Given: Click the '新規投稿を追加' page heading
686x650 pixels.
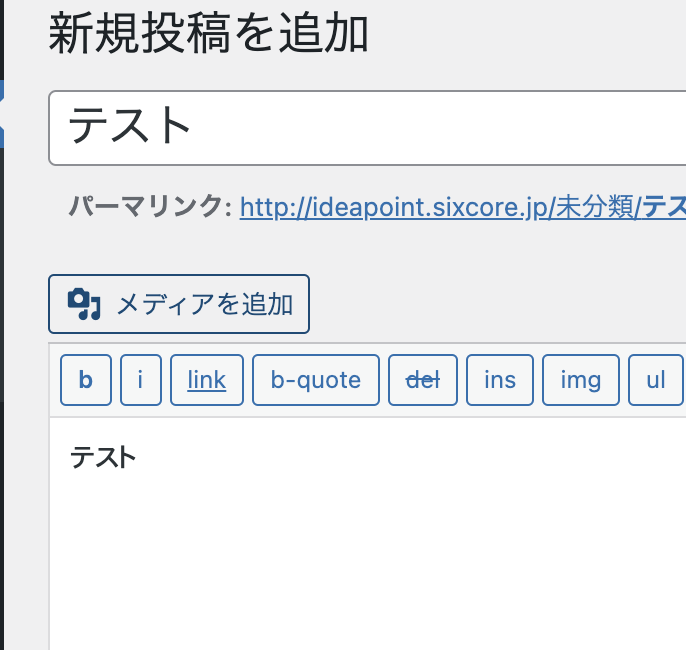Looking at the screenshot, I should click(209, 36).
